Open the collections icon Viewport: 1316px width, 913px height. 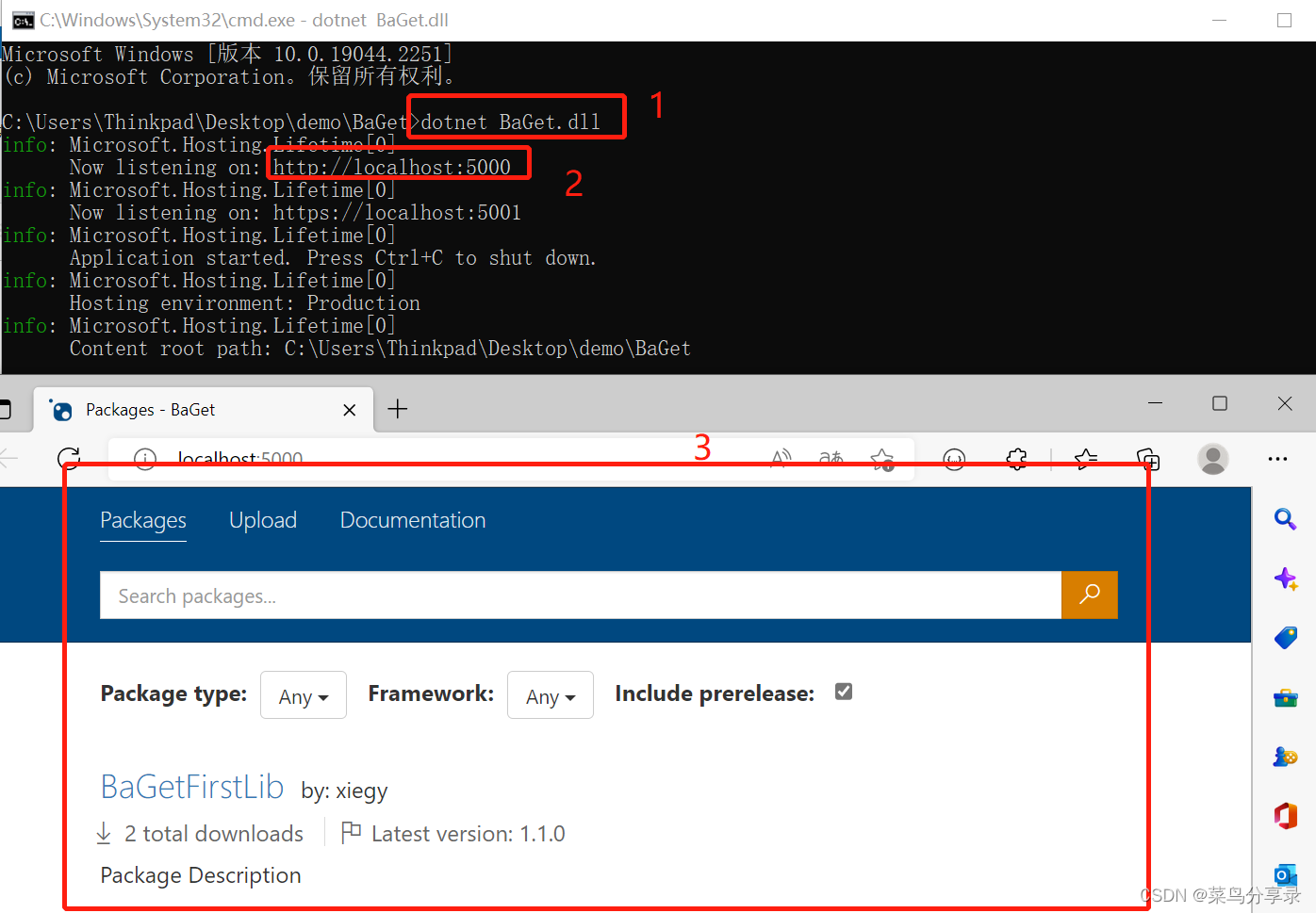(1148, 459)
